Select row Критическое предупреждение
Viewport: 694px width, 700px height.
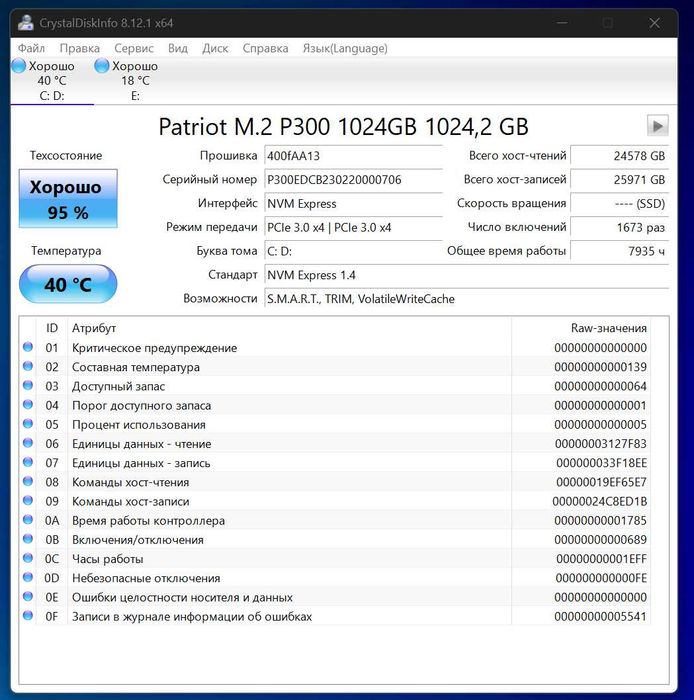click(x=335, y=347)
